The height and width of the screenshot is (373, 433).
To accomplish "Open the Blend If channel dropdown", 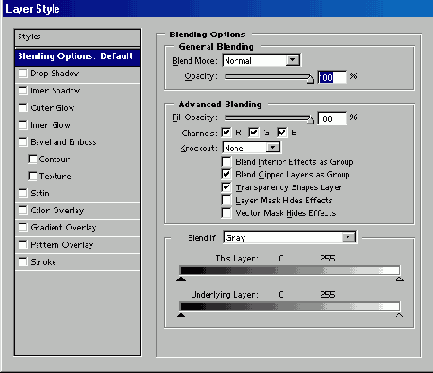I will click(x=290, y=237).
